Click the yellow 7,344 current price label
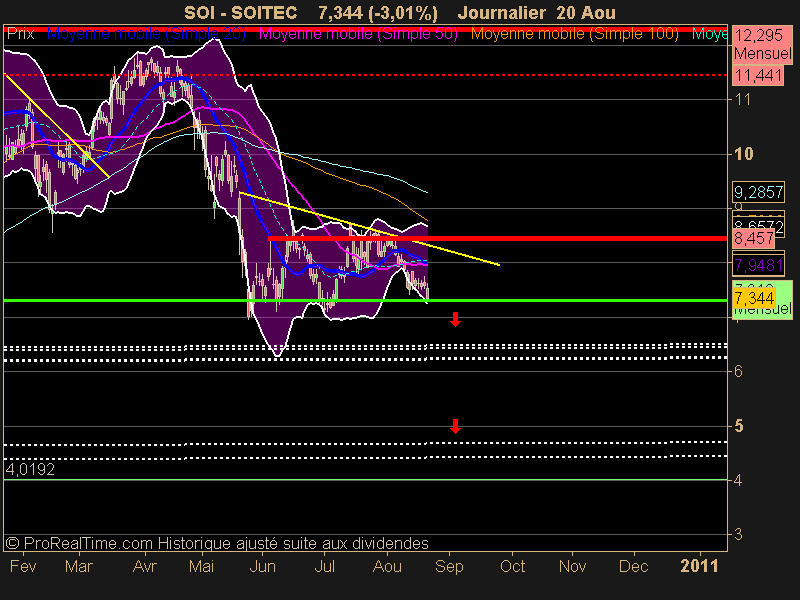The width and height of the screenshot is (800, 600). (754, 297)
